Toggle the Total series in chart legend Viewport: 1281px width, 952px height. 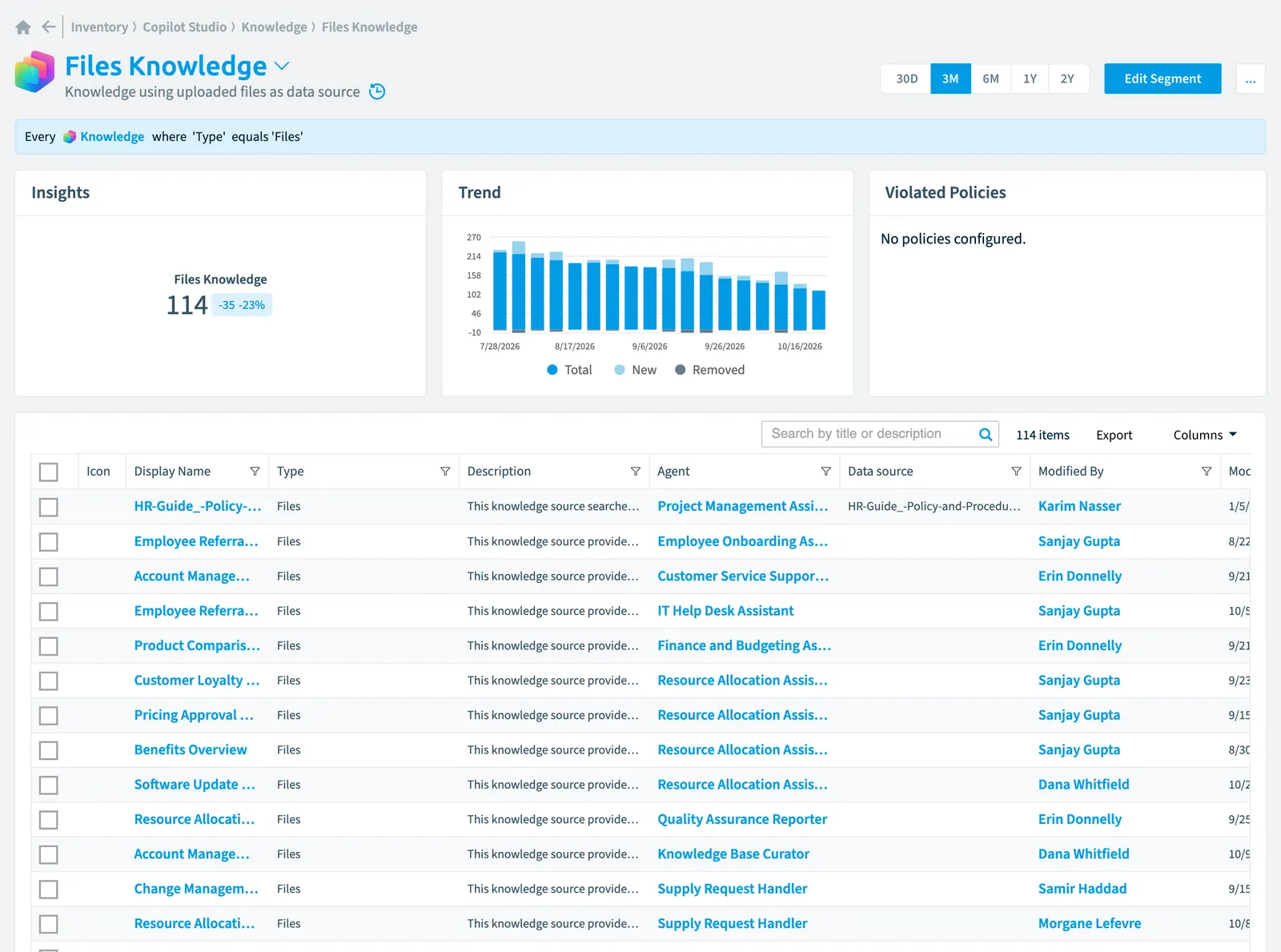[x=570, y=370]
